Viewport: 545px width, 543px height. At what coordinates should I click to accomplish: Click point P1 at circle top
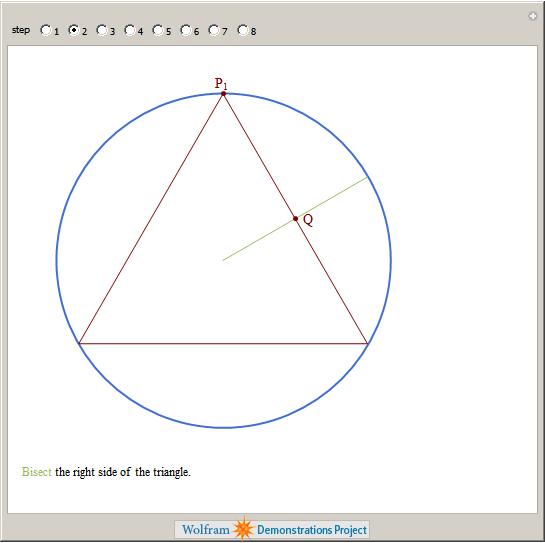coord(223,94)
